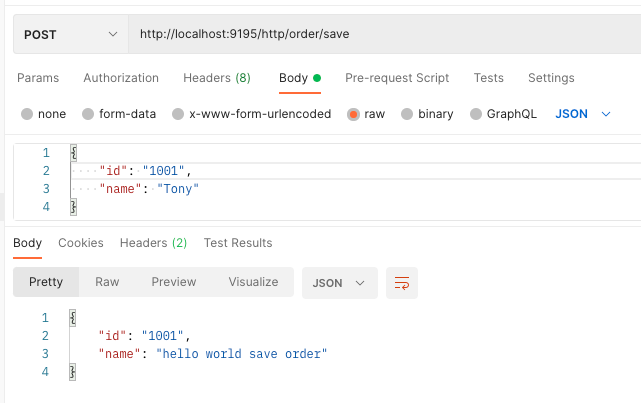Choose x-www-form-urlencoded body type
Image resolution: width=641 pixels, height=403 pixels.
tap(178, 114)
